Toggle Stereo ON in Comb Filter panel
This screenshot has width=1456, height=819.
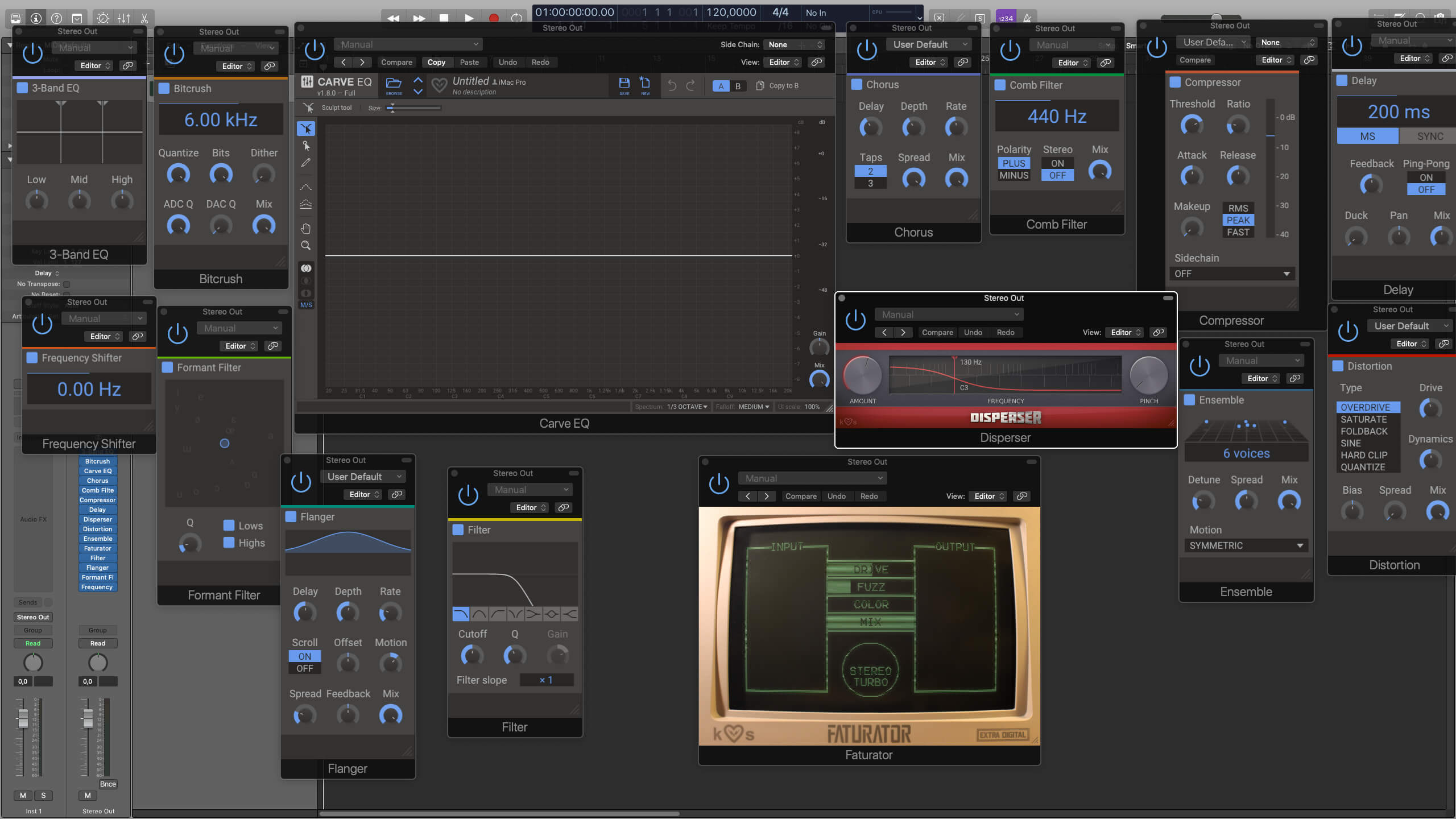click(x=1057, y=162)
